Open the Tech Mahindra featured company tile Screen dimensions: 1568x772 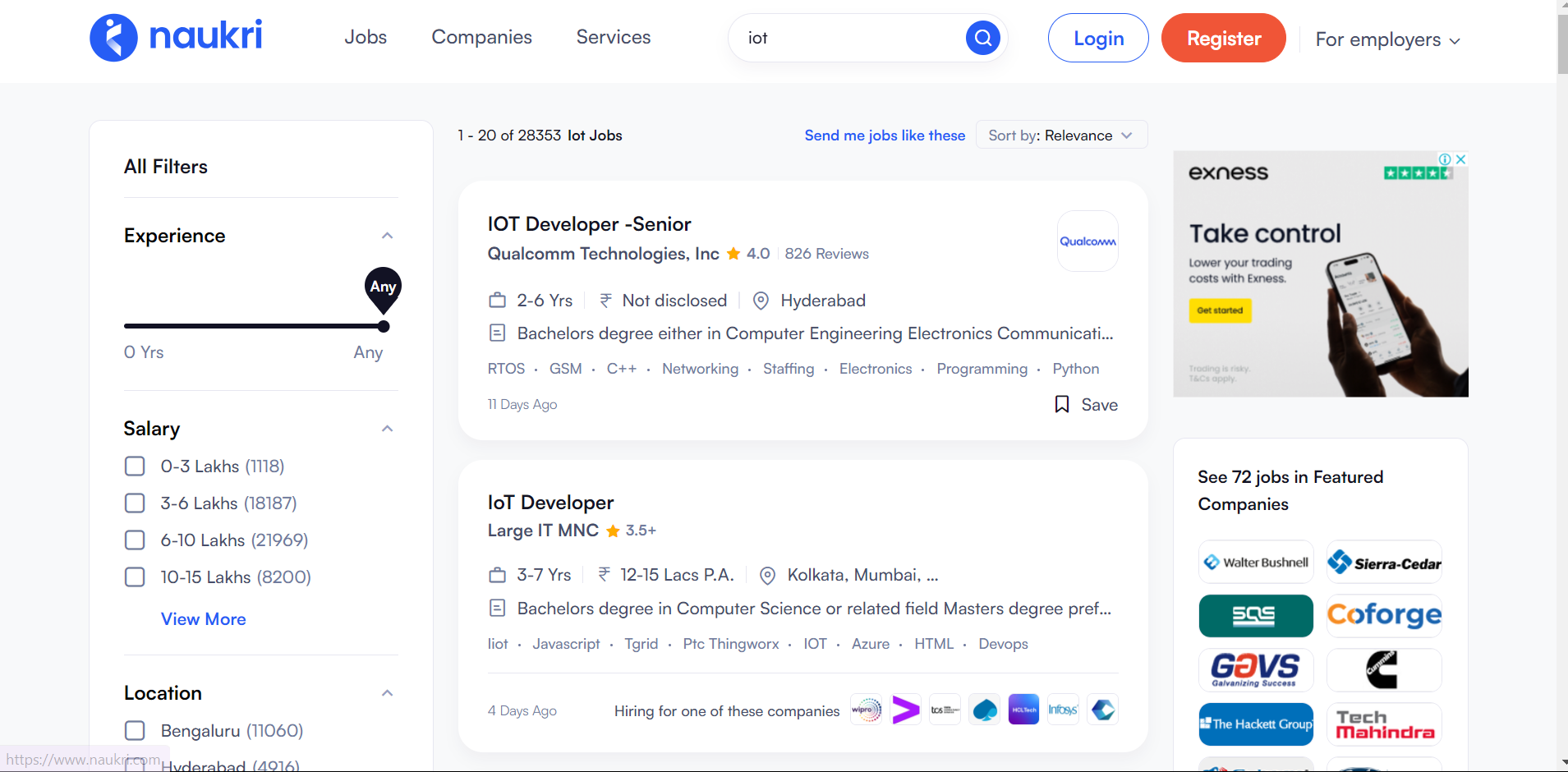(1384, 724)
